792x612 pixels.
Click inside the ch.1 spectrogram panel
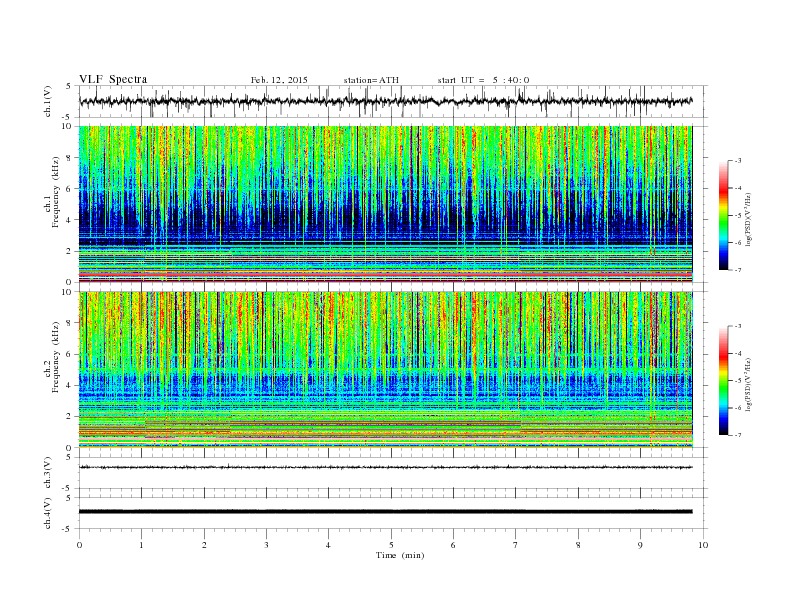point(385,204)
